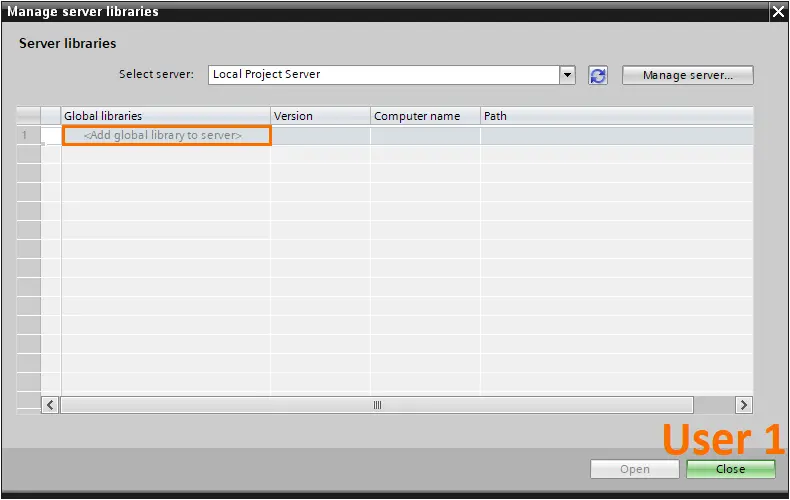790x500 pixels.
Task: Select row number 1 header
Action: (x=29, y=135)
